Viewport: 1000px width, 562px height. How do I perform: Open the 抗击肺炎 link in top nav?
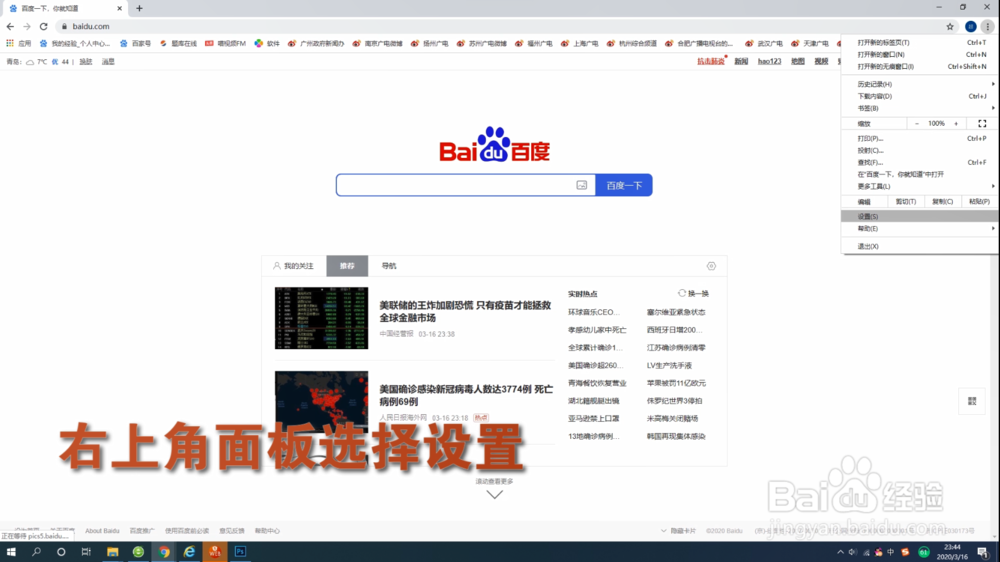[x=710, y=61]
